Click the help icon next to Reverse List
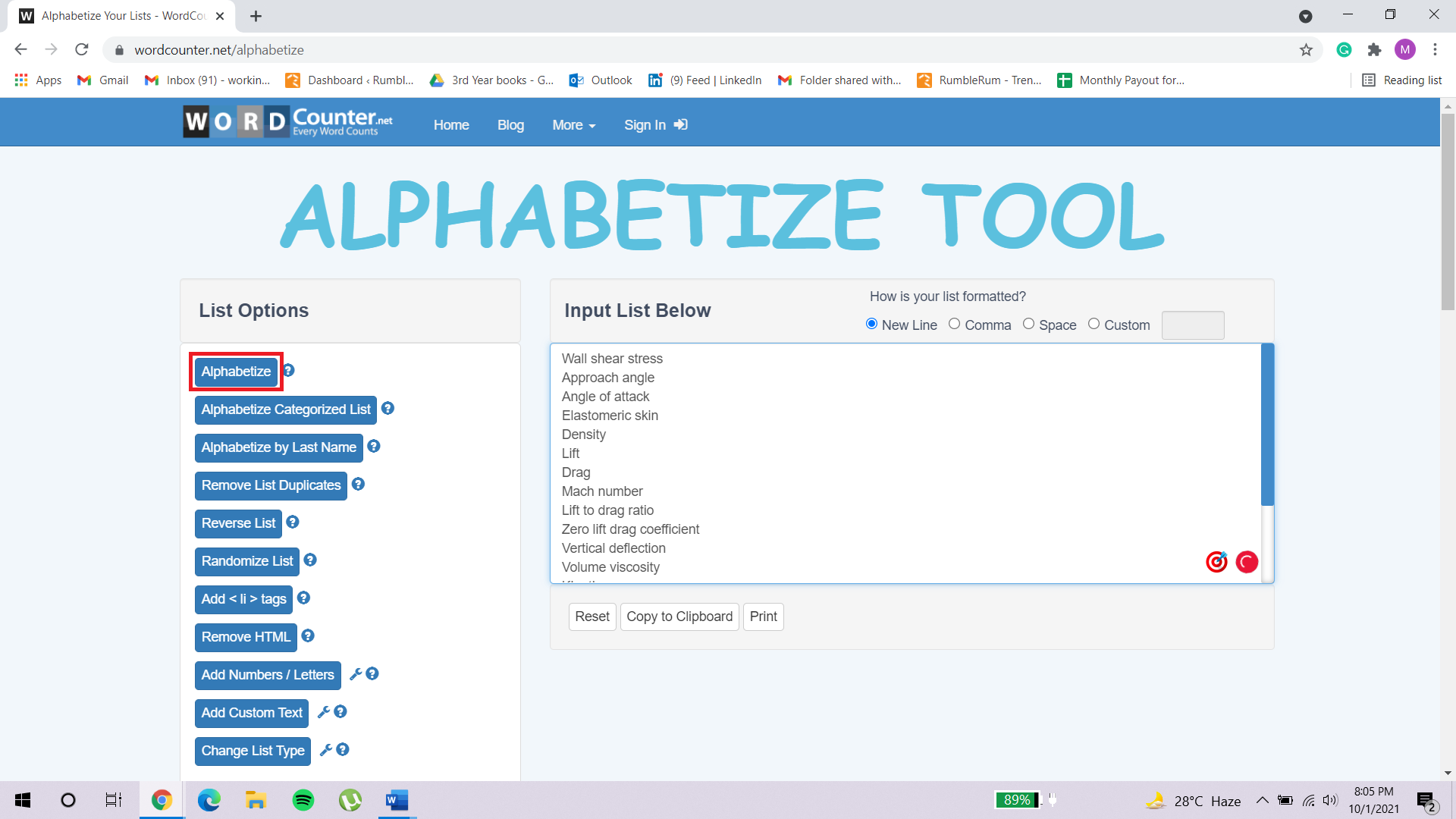The image size is (1456, 819). pos(293,522)
